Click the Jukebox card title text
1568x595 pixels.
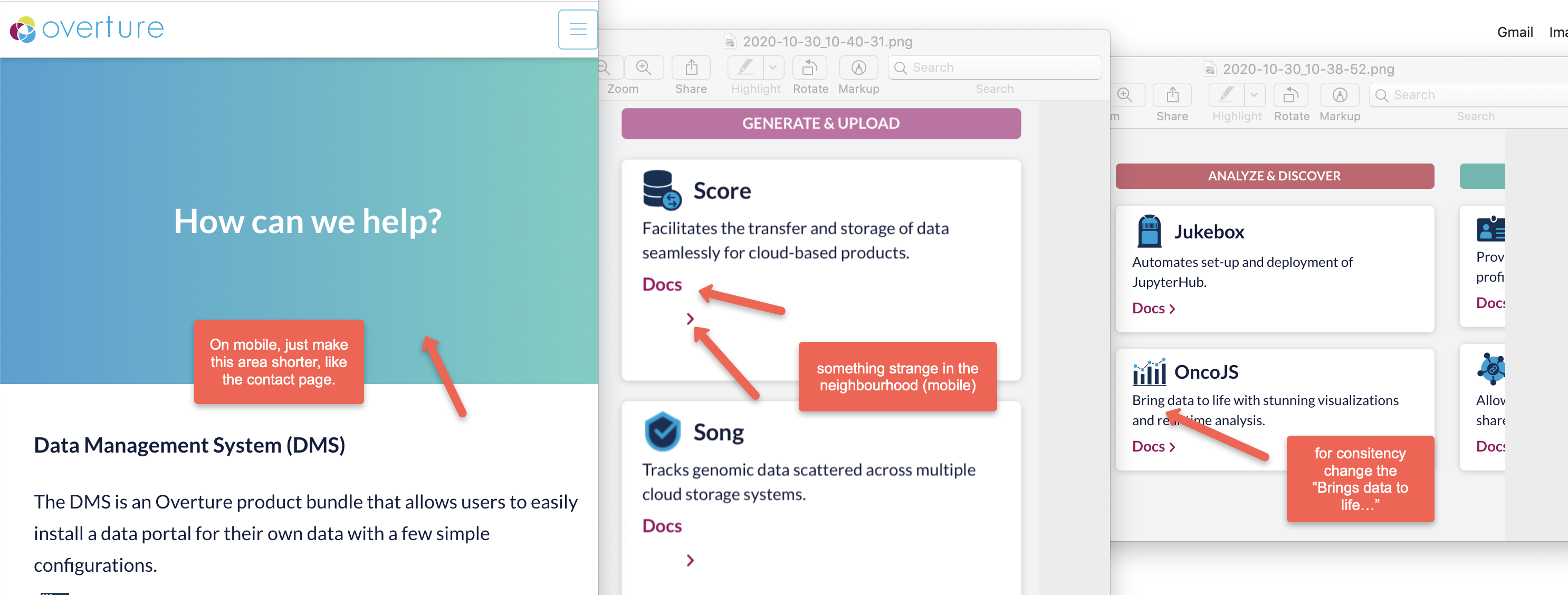click(x=1209, y=232)
